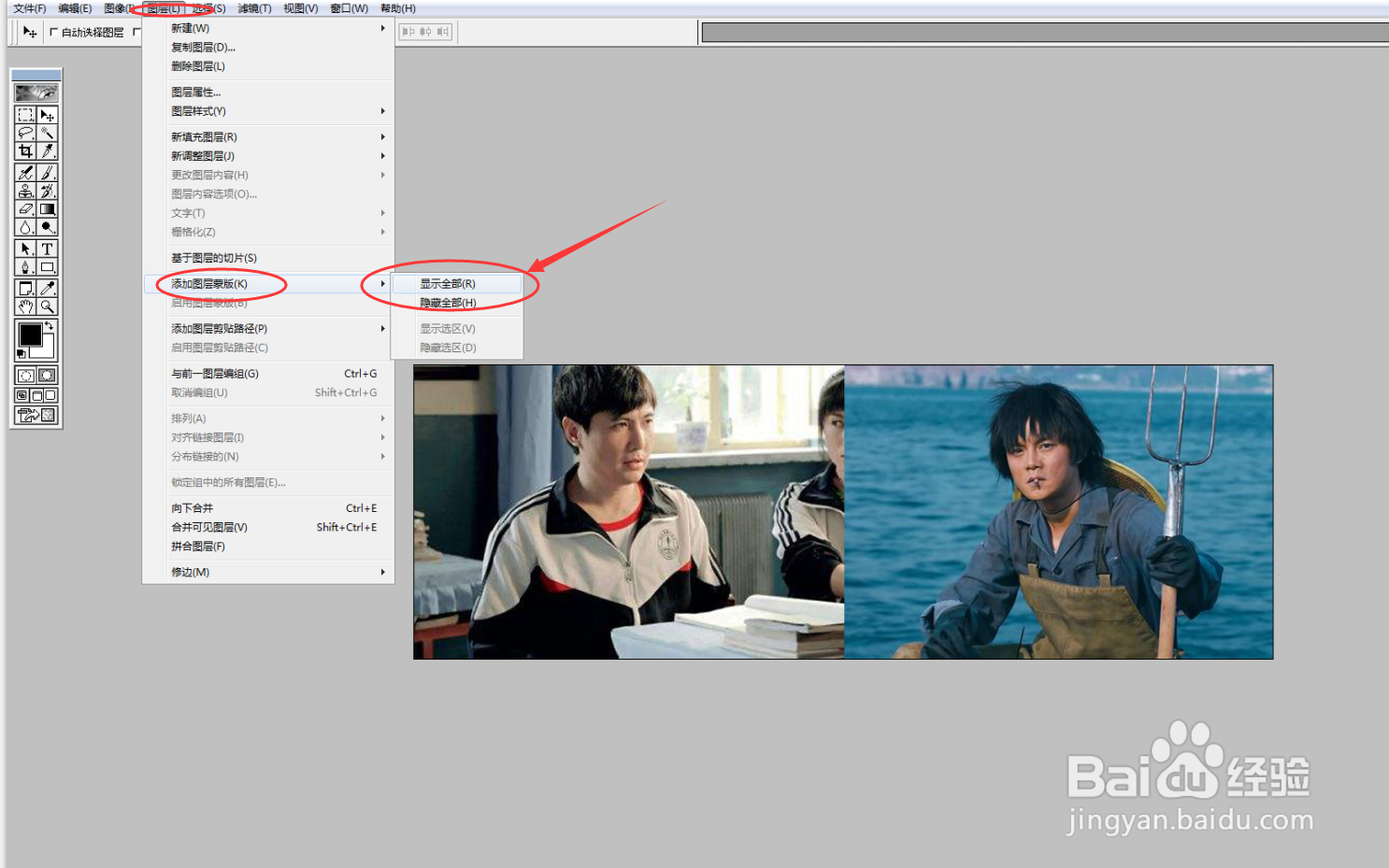Choose 复制图层(D)... menu entry
This screenshot has height=868, width=1389.
pos(268,48)
